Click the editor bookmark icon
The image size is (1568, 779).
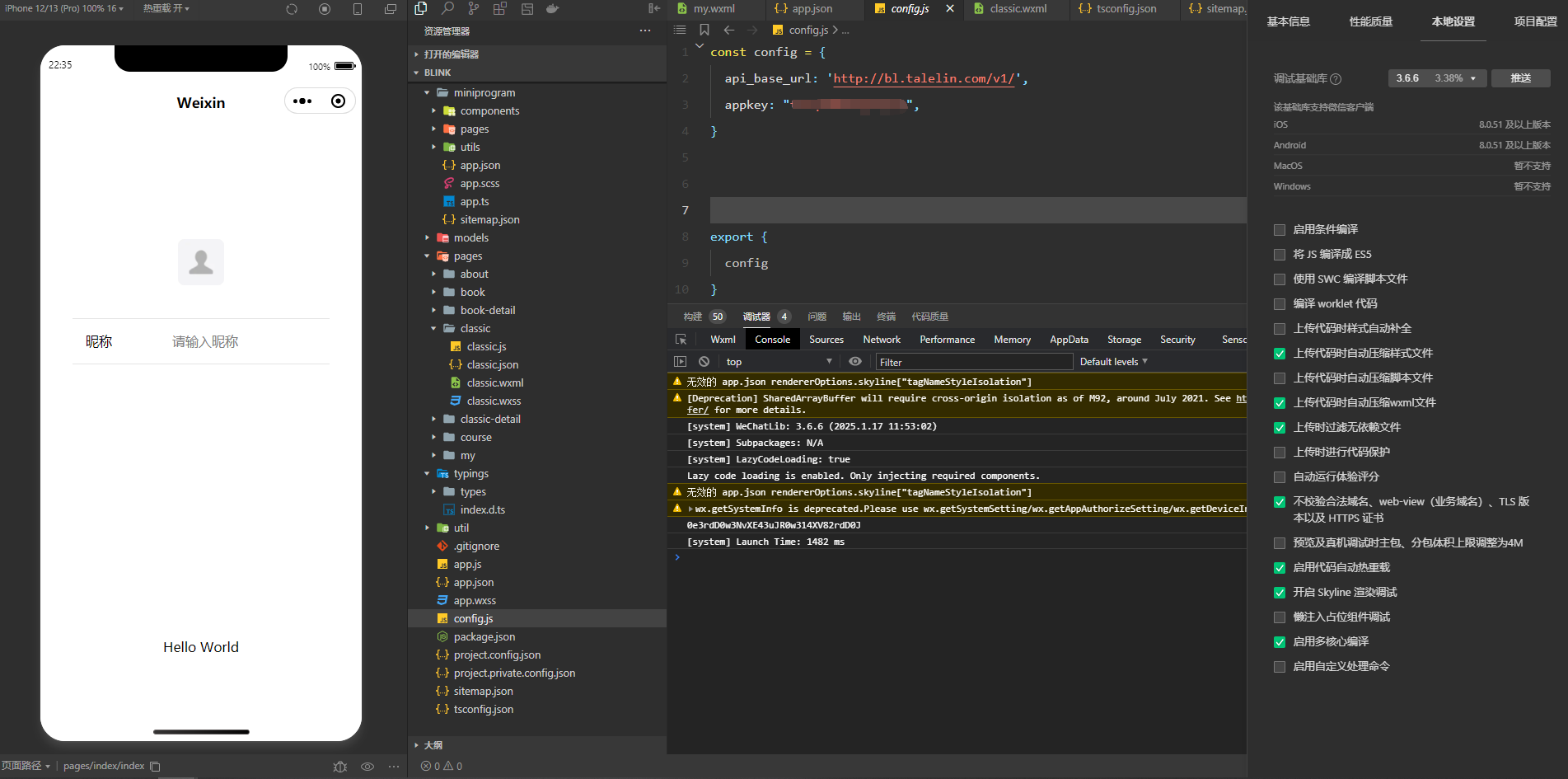click(704, 30)
